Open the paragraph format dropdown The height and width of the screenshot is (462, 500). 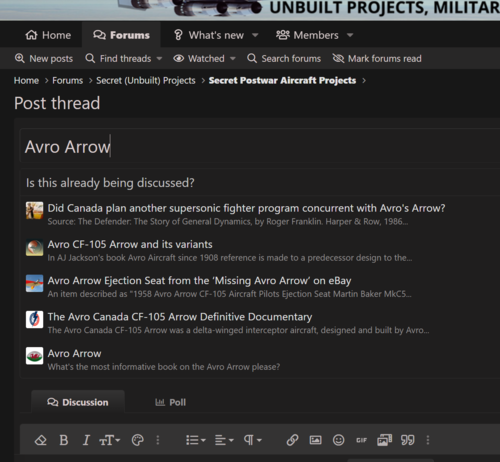252,440
